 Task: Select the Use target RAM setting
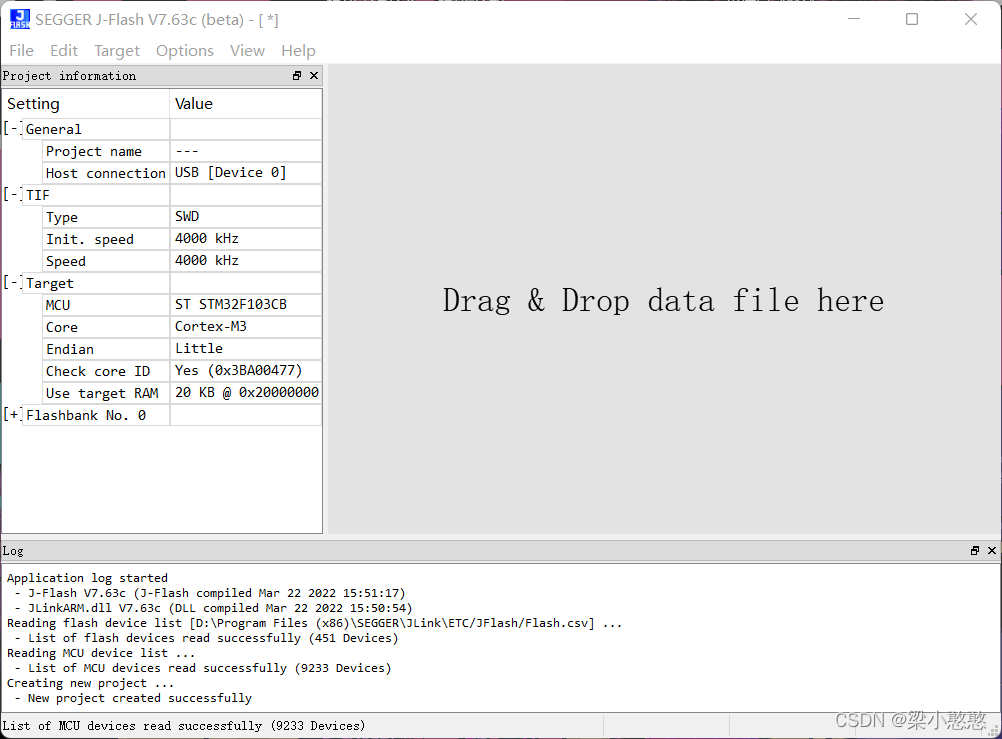tap(106, 393)
